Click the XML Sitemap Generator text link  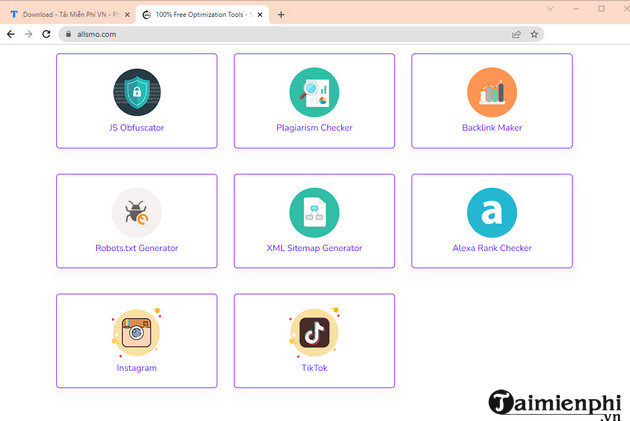(314, 248)
